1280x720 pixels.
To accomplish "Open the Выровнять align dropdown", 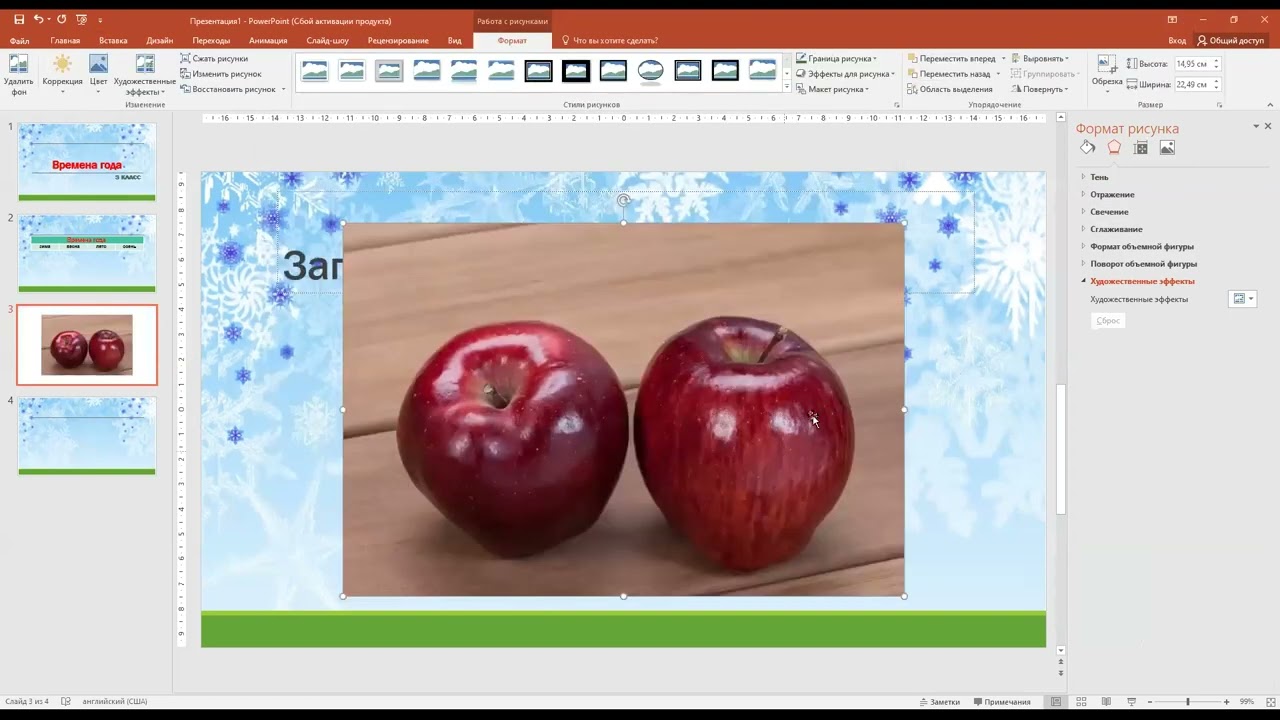I will pyautogui.click(x=1040, y=59).
